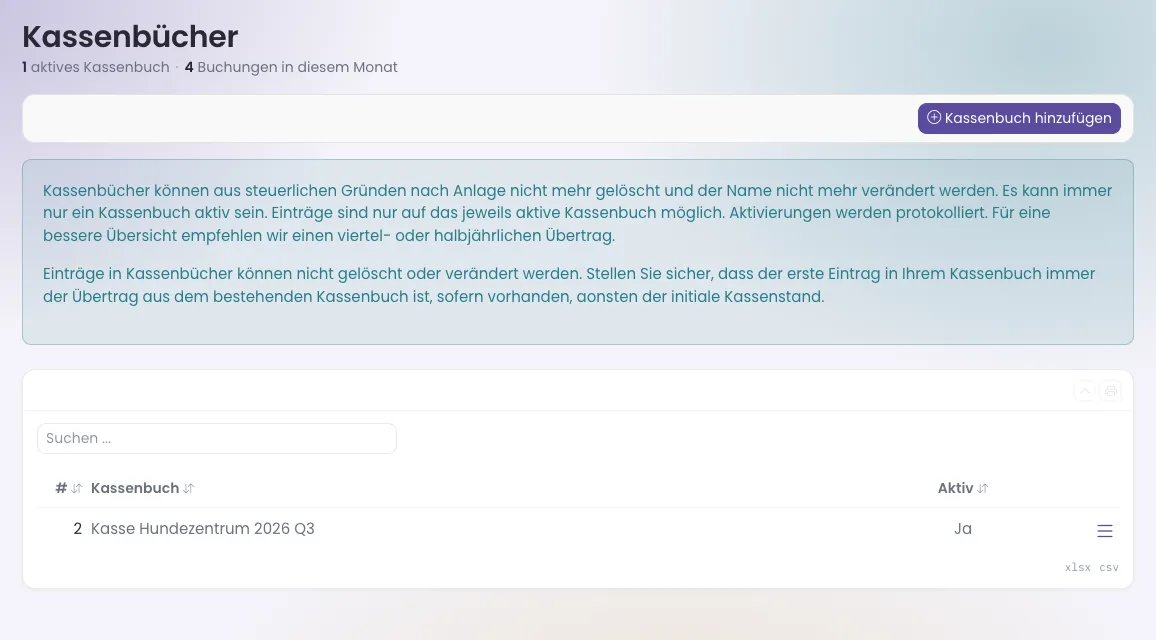Click the '4 Buchungen in diesem Monat' text

coord(290,67)
